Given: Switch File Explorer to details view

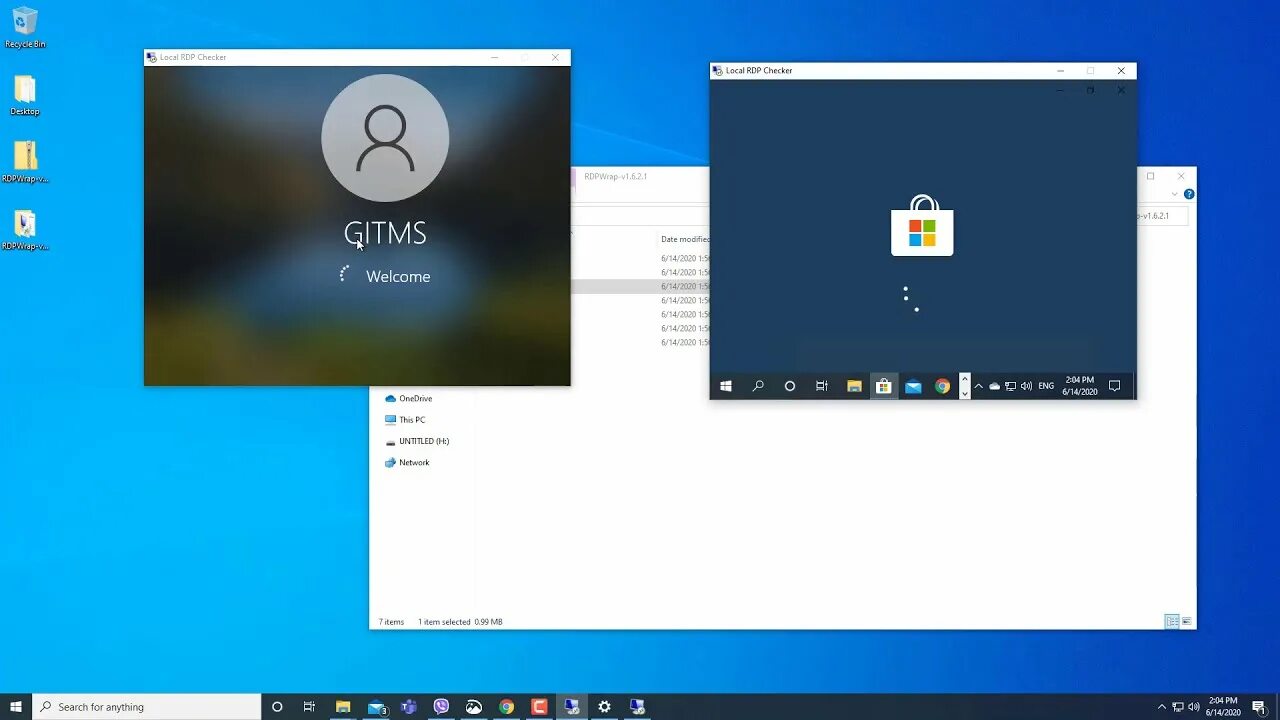Looking at the screenshot, I should (1172, 622).
